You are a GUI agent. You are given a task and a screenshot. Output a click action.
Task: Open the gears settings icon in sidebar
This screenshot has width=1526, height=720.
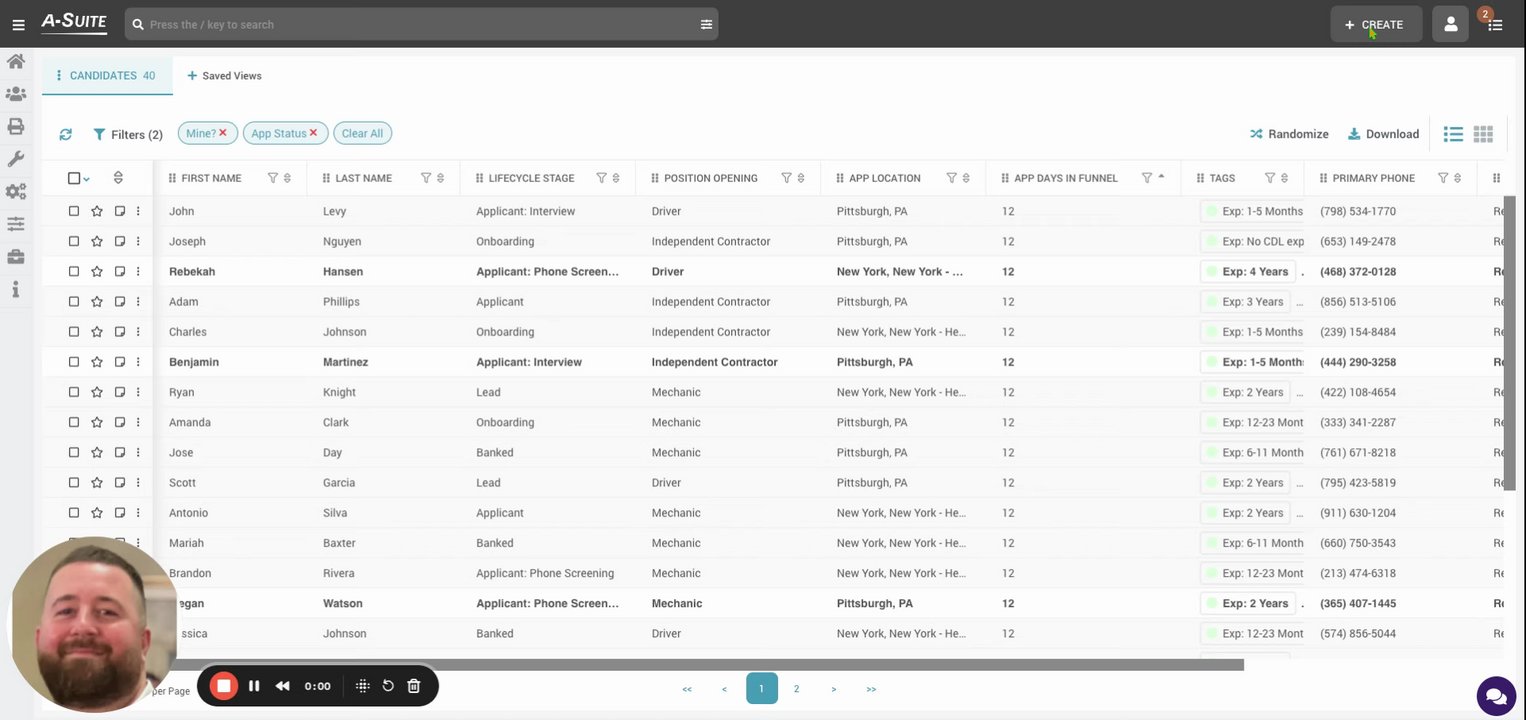15,191
